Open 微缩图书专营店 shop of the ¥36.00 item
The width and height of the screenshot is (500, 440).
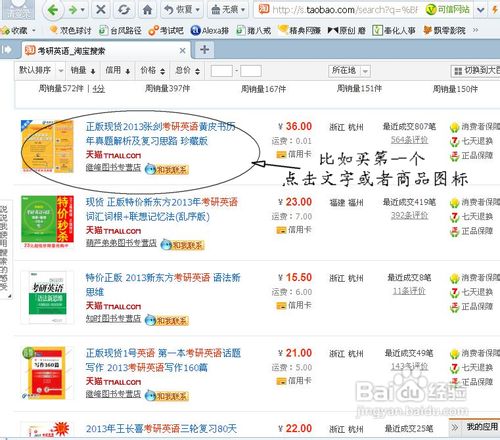(113, 168)
